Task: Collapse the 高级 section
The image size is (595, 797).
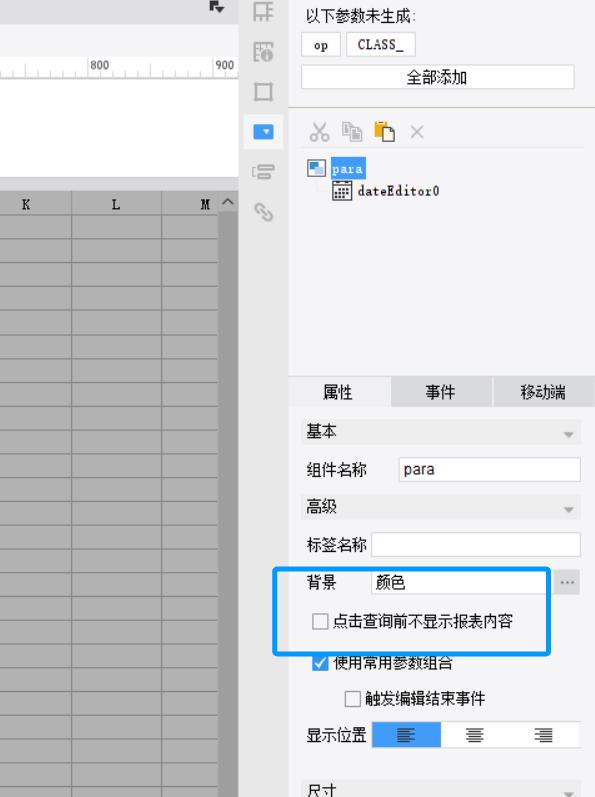Action: (441, 507)
